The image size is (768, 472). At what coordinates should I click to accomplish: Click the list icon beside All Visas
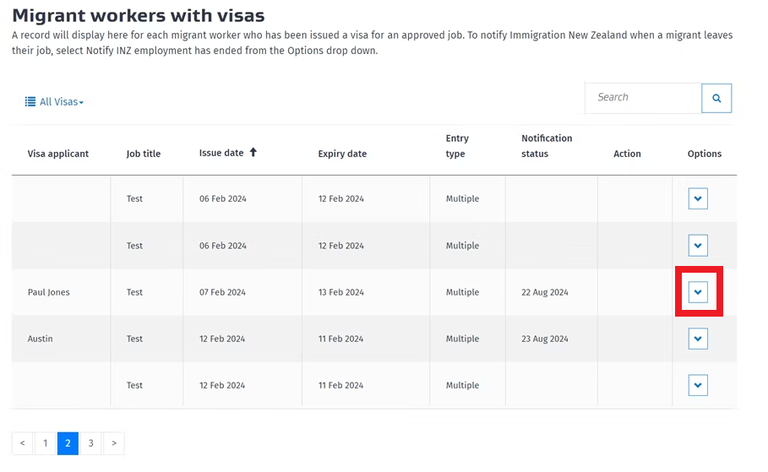(x=30, y=102)
